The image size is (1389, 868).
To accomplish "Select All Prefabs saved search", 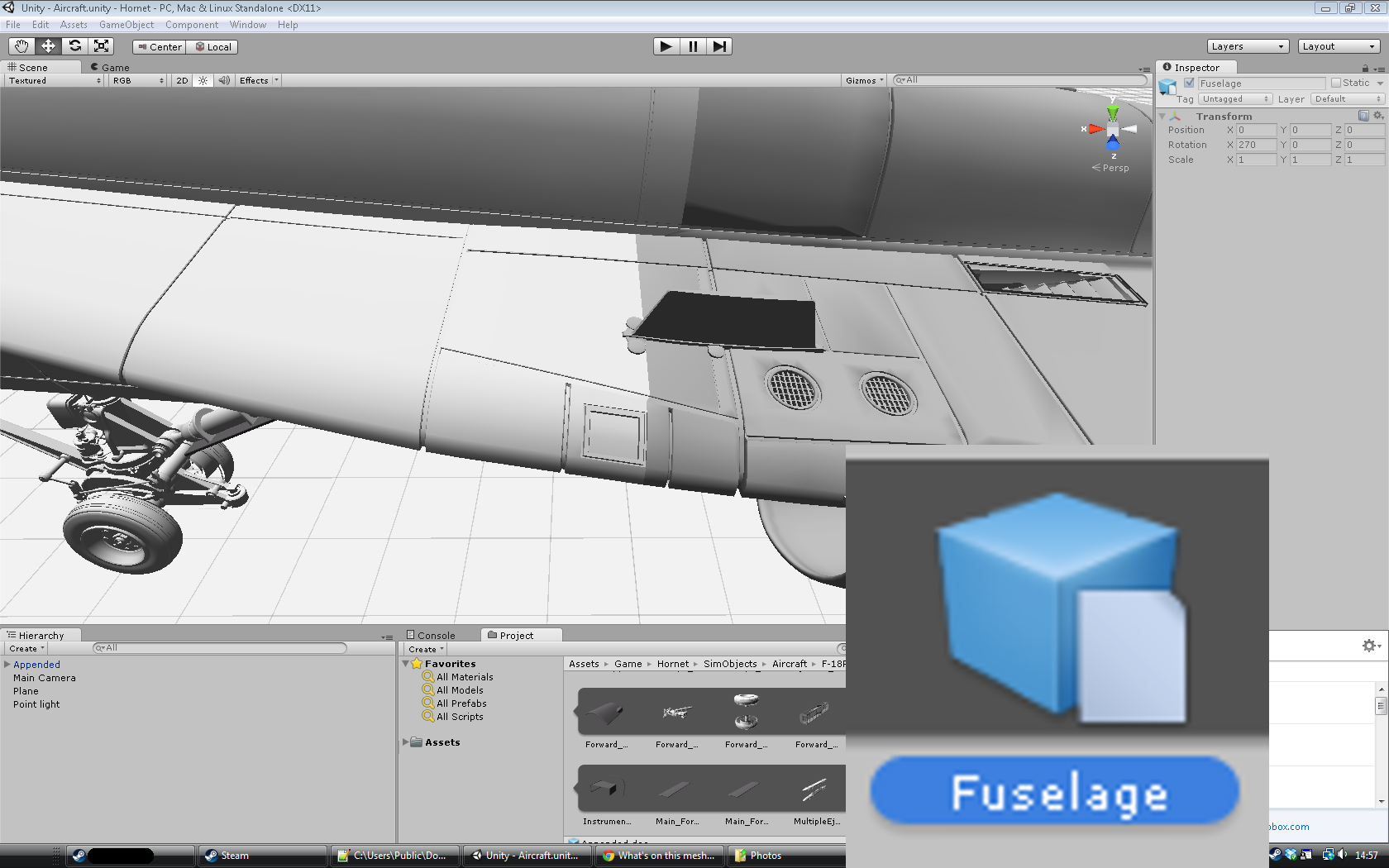I will [x=454, y=703].
